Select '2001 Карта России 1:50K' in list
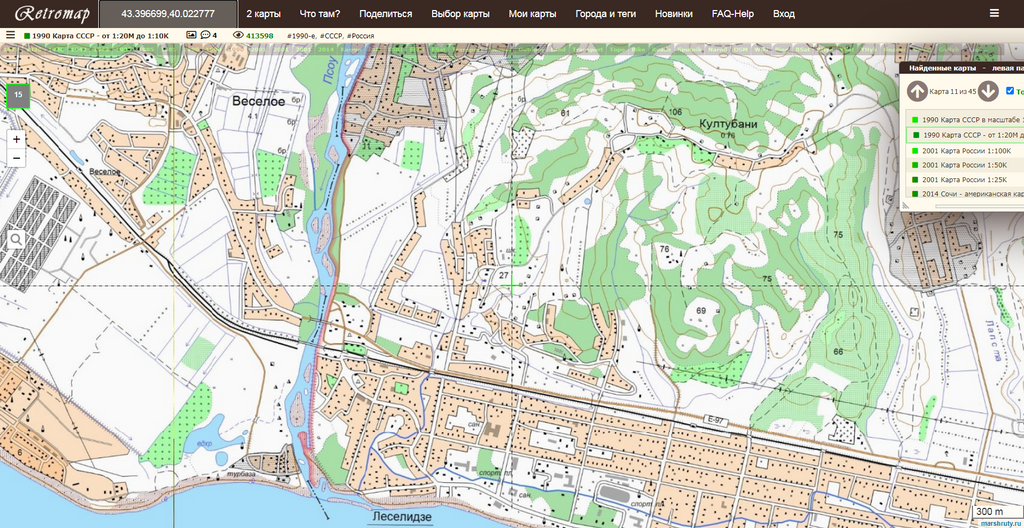Image resolution: width=1024 pixels, height=528 pixels. tap(965, 165)
